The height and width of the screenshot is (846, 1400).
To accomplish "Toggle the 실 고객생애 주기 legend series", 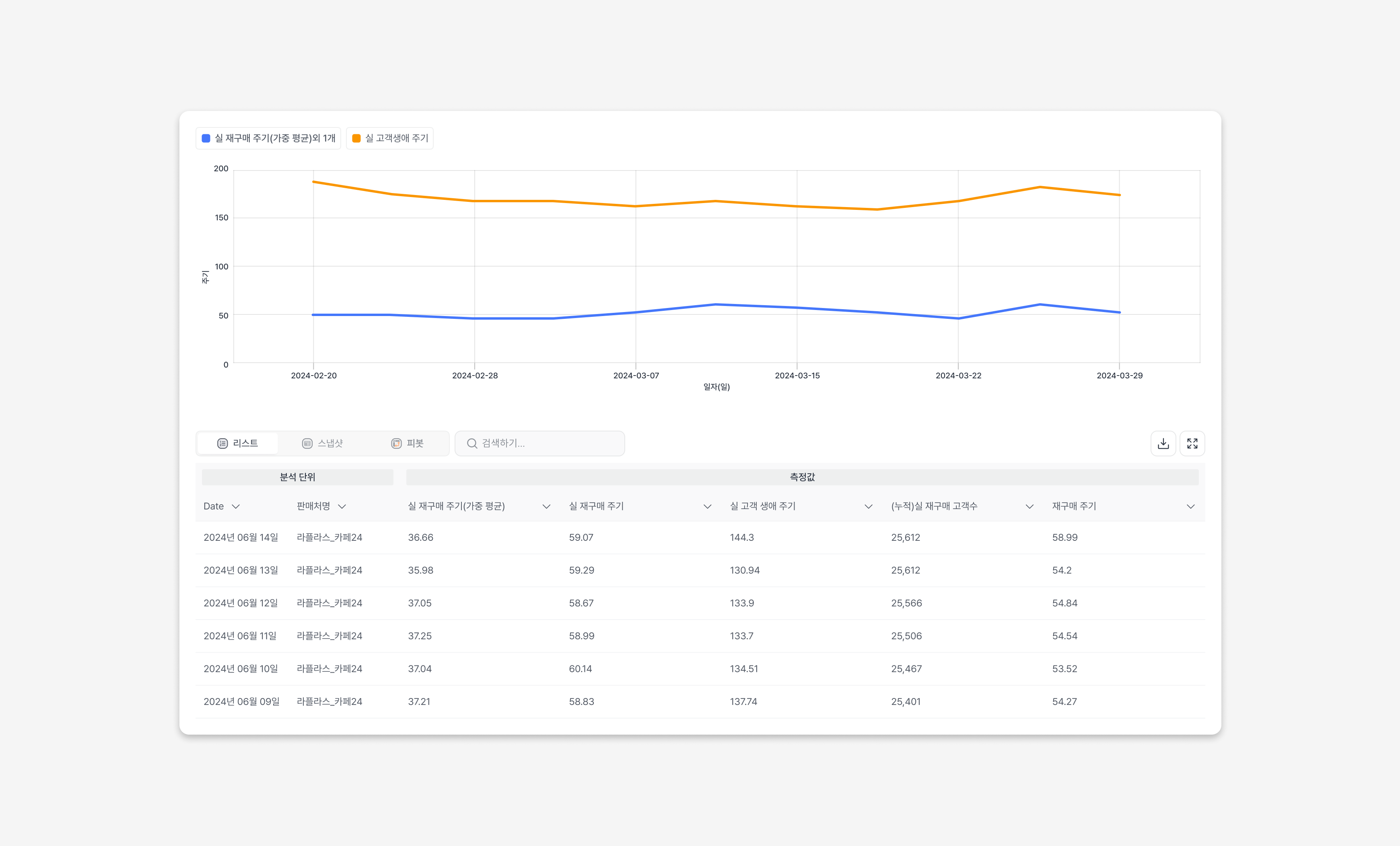I will tap(396, 138).
